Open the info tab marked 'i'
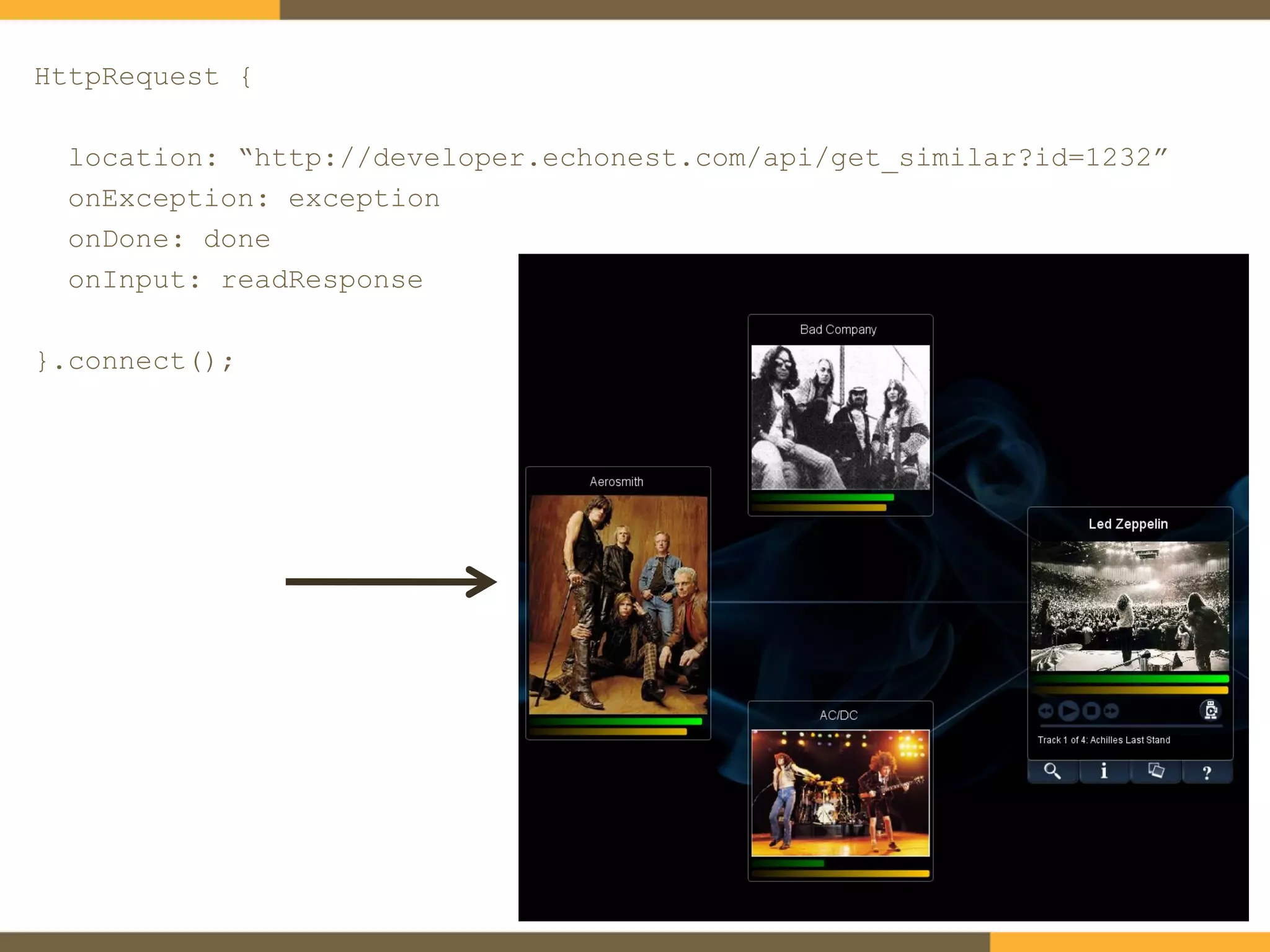Image resolution: width=1270 pixels, height=952 pixels. tap(1104, 771)
